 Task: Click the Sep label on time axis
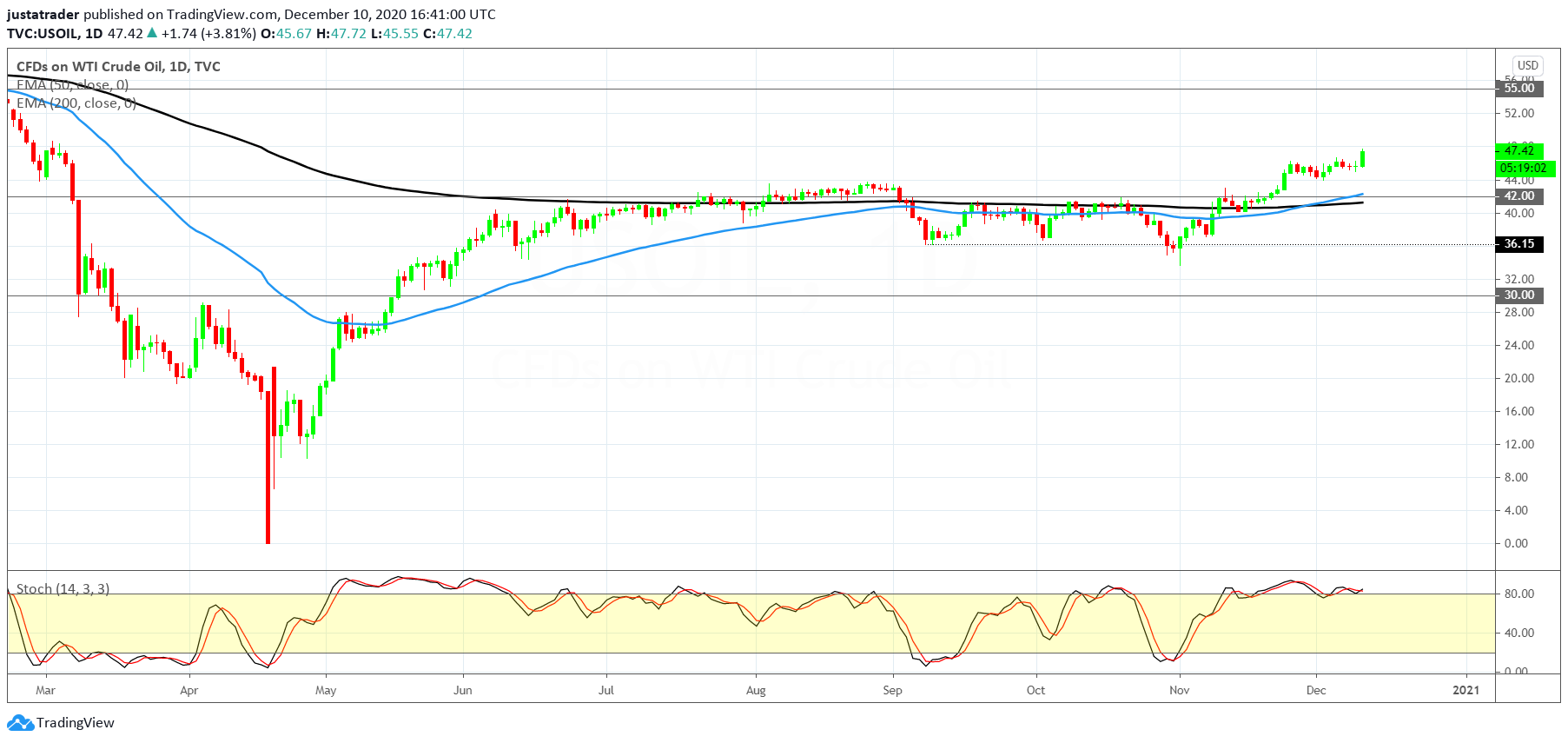click(x=892, y=690)
